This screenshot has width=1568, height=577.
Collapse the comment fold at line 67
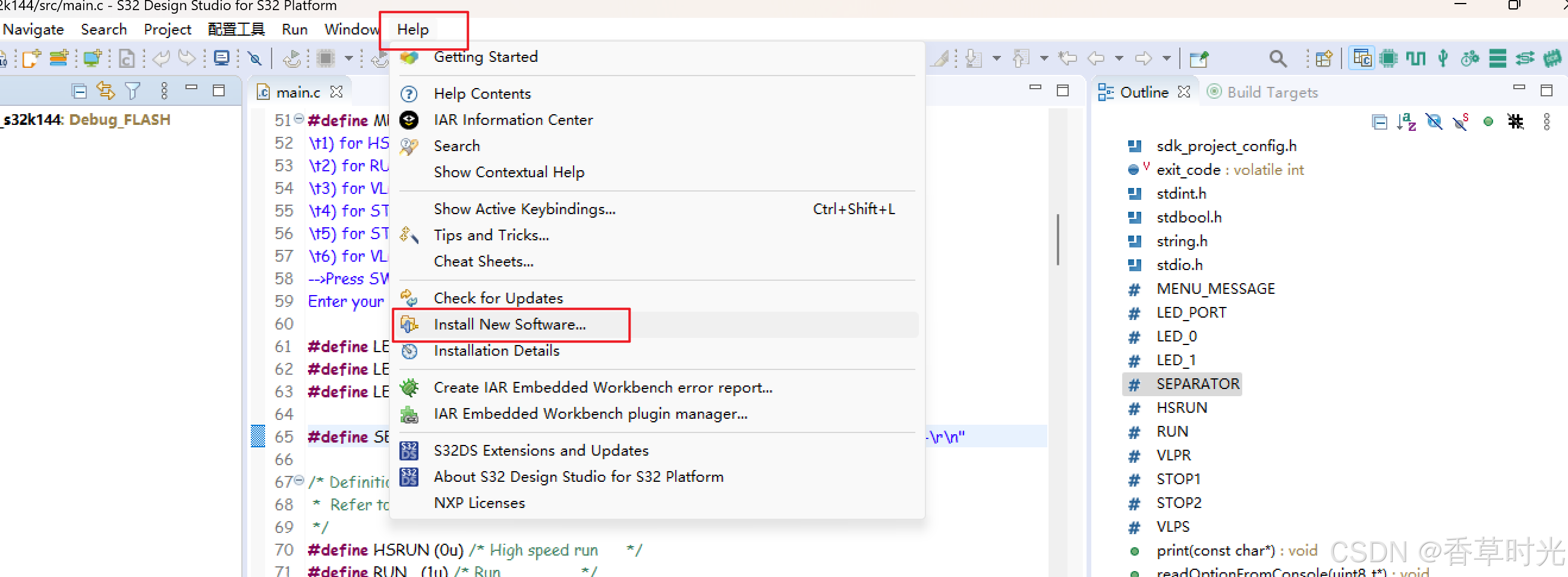click(x=299, y=480)
